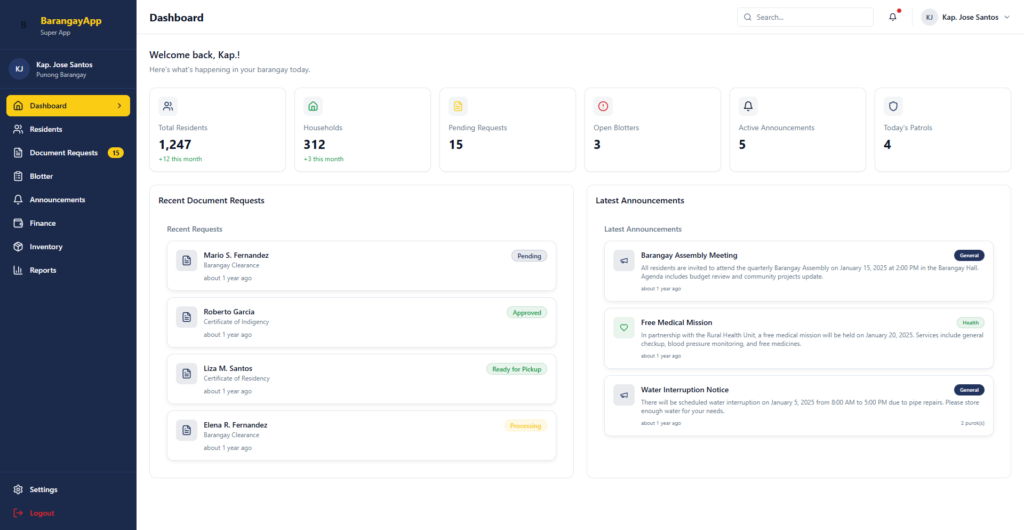The width and height of the screenshot is (1024, 530).
Task: Open Mario S. Fernandez's pending request
Action: pos(361,266)
